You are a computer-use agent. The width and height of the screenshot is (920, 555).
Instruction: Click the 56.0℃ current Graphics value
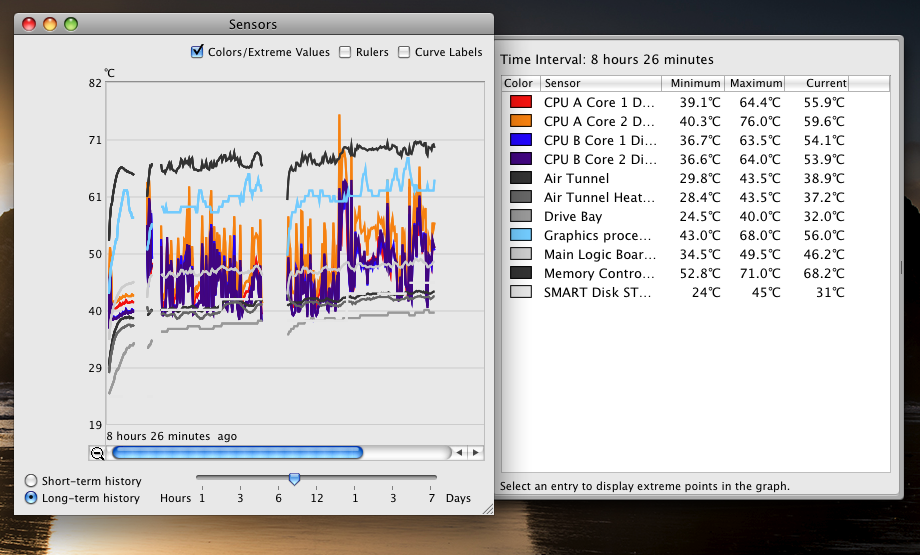pos(824,235)
